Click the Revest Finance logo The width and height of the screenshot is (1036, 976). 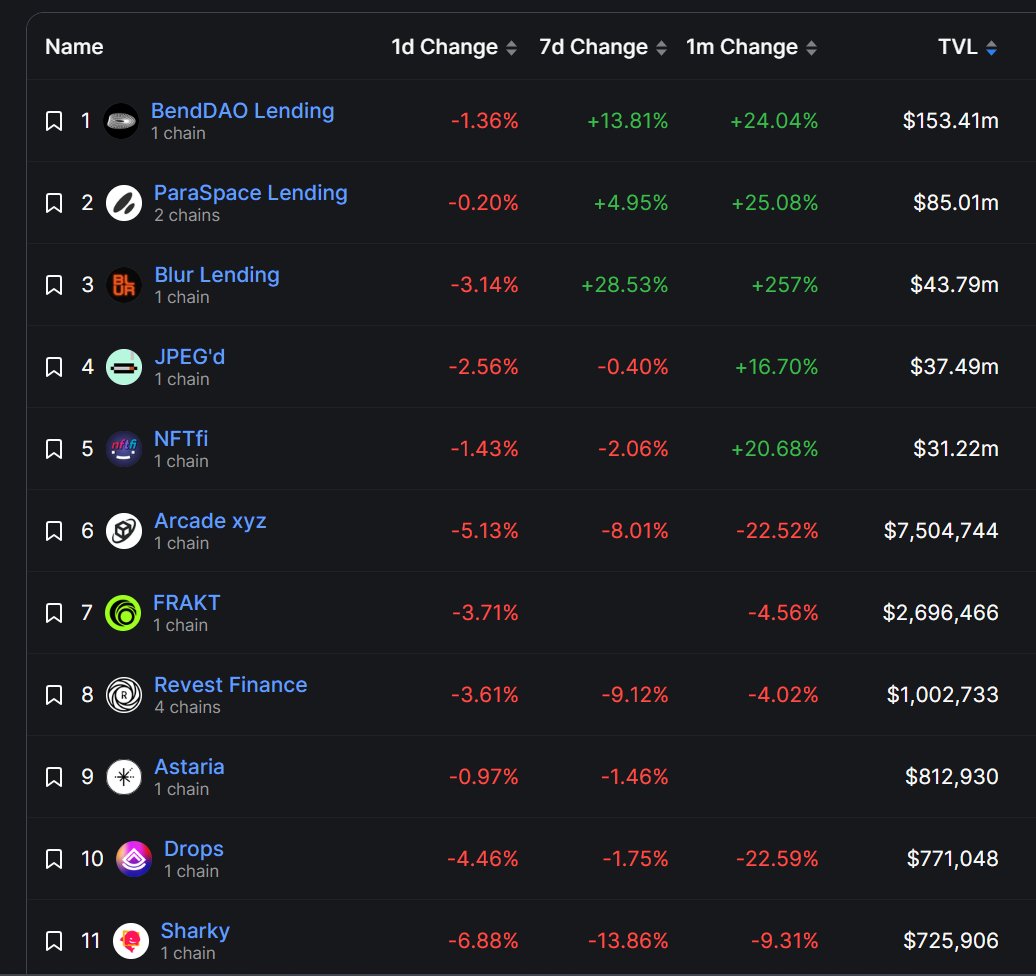[x=124, y=694]
